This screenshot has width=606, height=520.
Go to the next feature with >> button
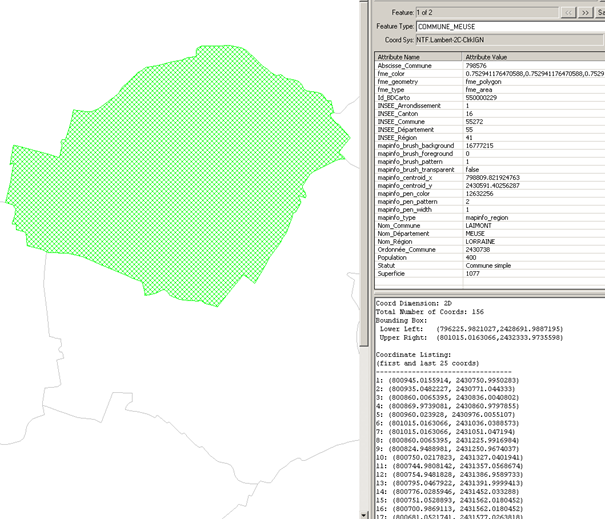(x=585, y=11)
